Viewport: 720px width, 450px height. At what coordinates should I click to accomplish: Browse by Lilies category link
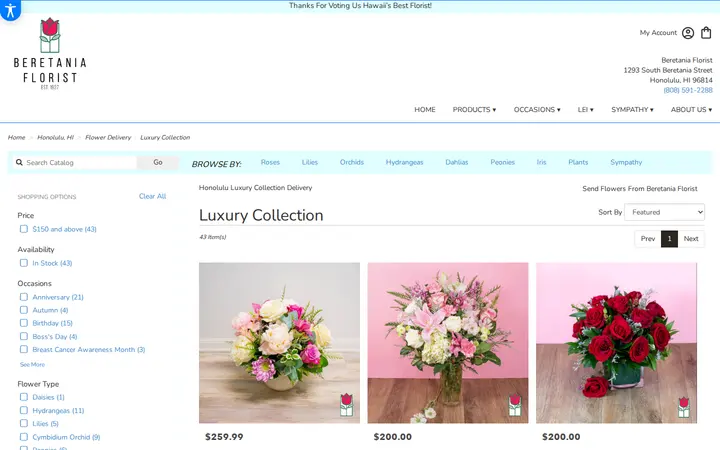click(309, 162)
